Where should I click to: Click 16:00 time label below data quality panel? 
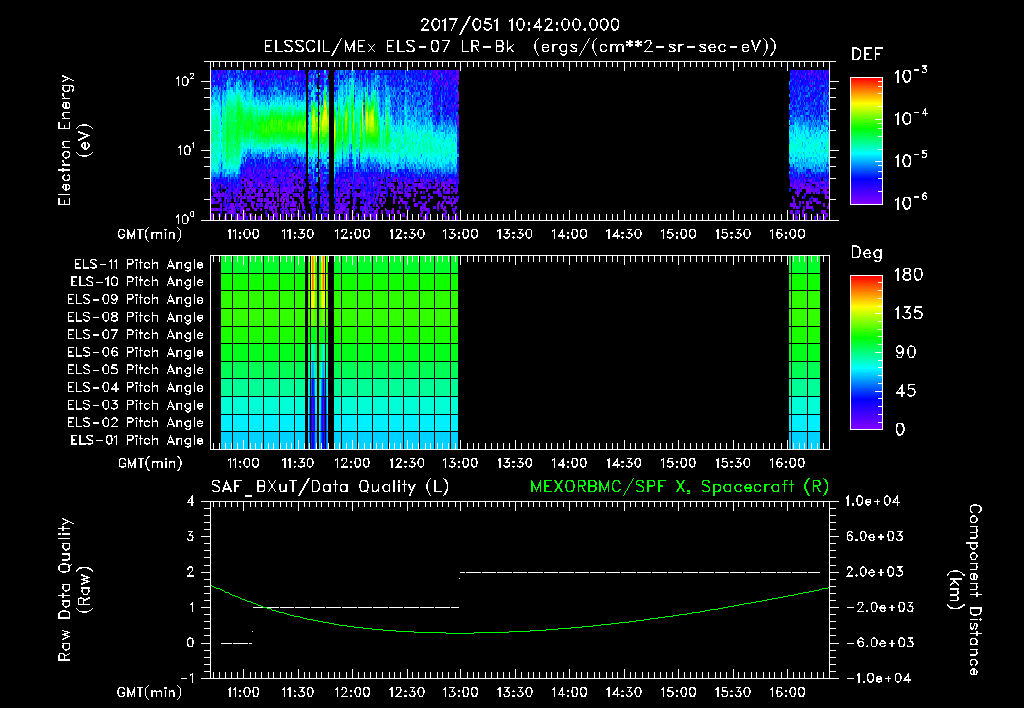pos(787,692)
